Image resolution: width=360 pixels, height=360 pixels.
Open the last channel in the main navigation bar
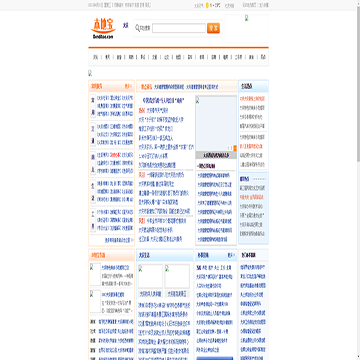(x=263, y=57)
